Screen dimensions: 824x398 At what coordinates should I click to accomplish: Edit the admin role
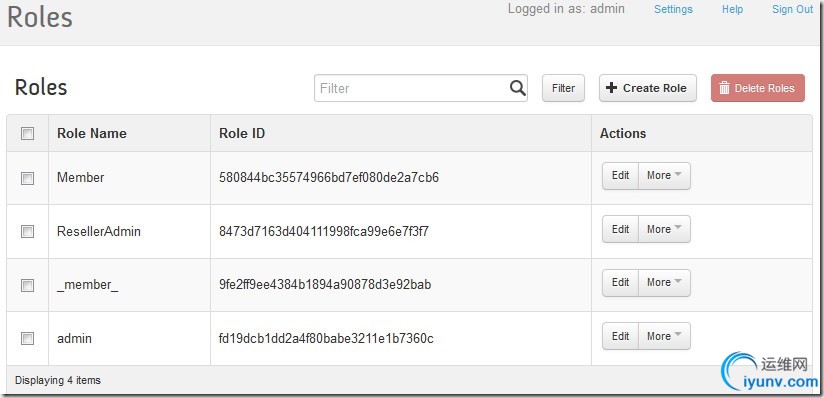point(620,336)
